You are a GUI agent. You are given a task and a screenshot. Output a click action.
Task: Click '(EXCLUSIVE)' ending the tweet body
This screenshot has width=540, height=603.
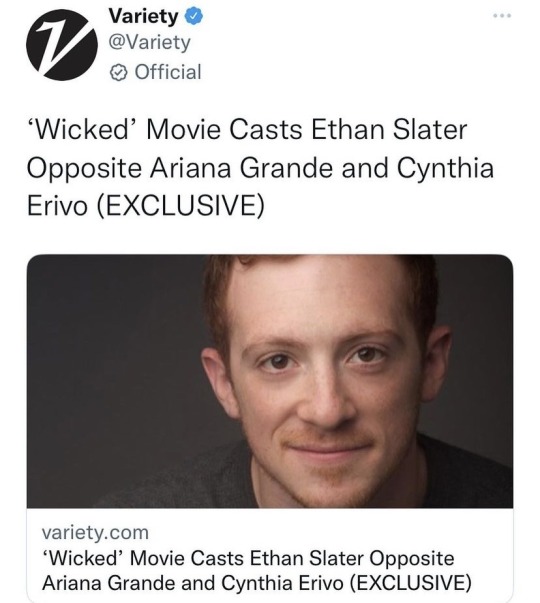point(180,206)
